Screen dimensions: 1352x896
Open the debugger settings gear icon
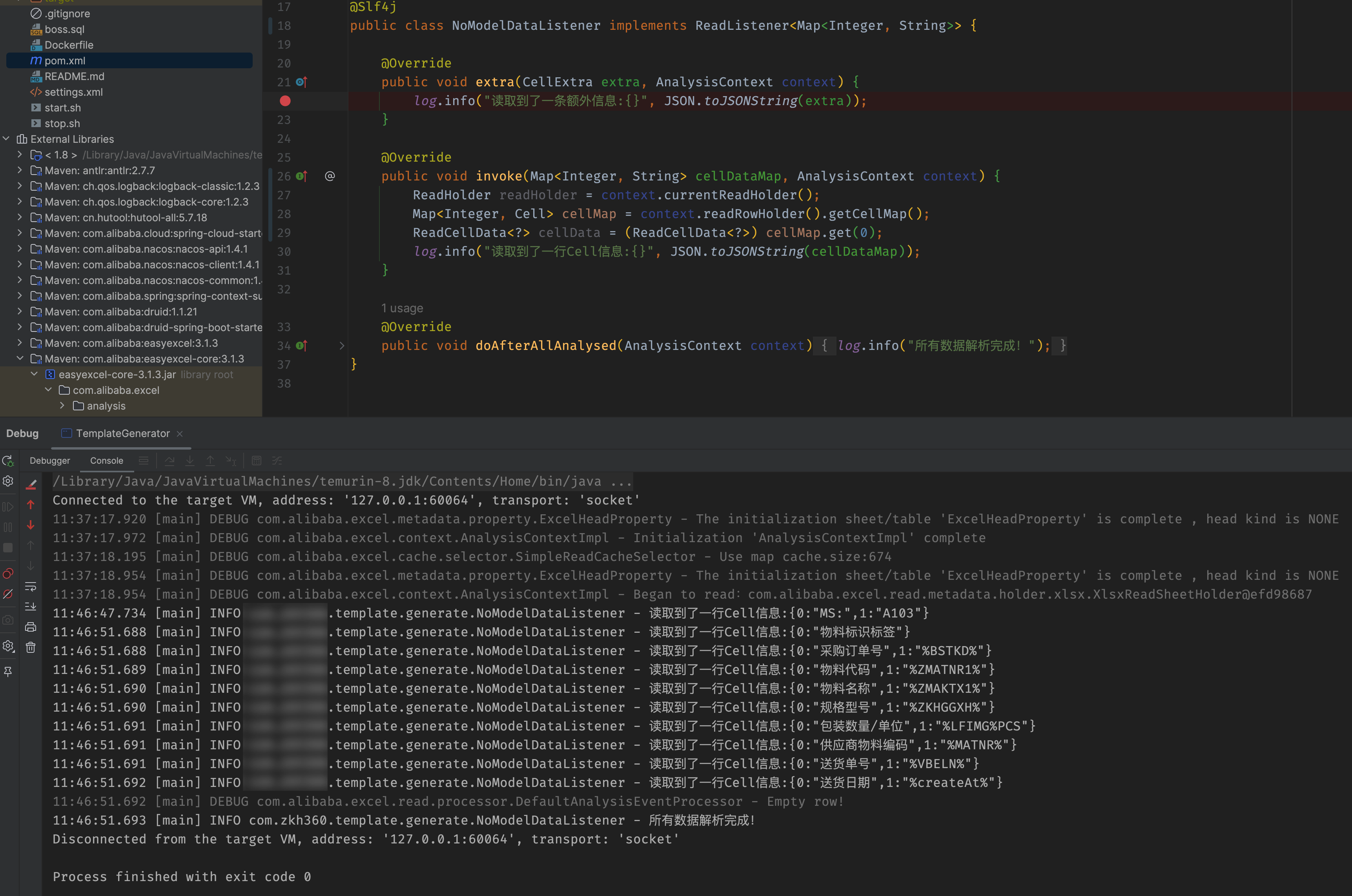point(7,481)
